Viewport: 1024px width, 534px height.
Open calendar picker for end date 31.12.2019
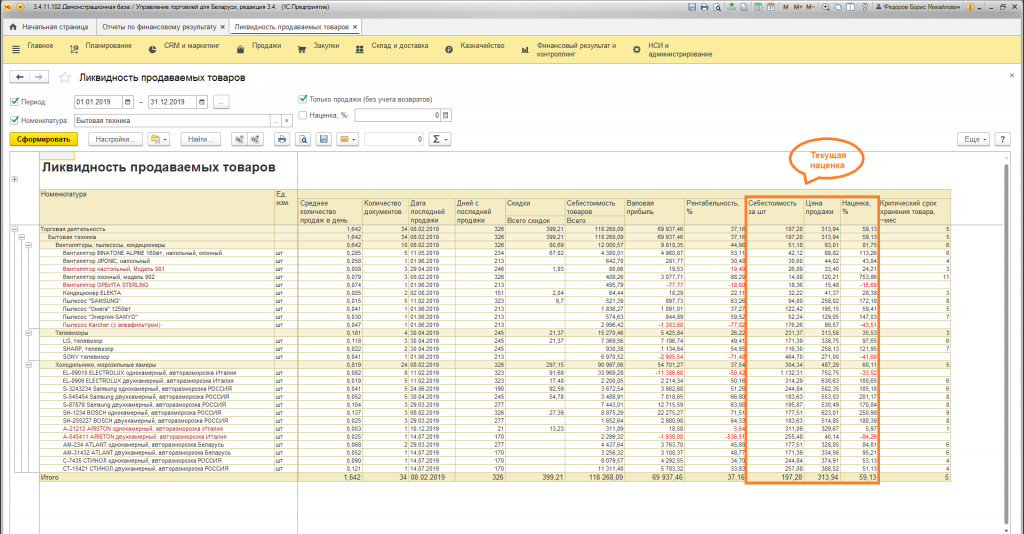tap(202, 102)
